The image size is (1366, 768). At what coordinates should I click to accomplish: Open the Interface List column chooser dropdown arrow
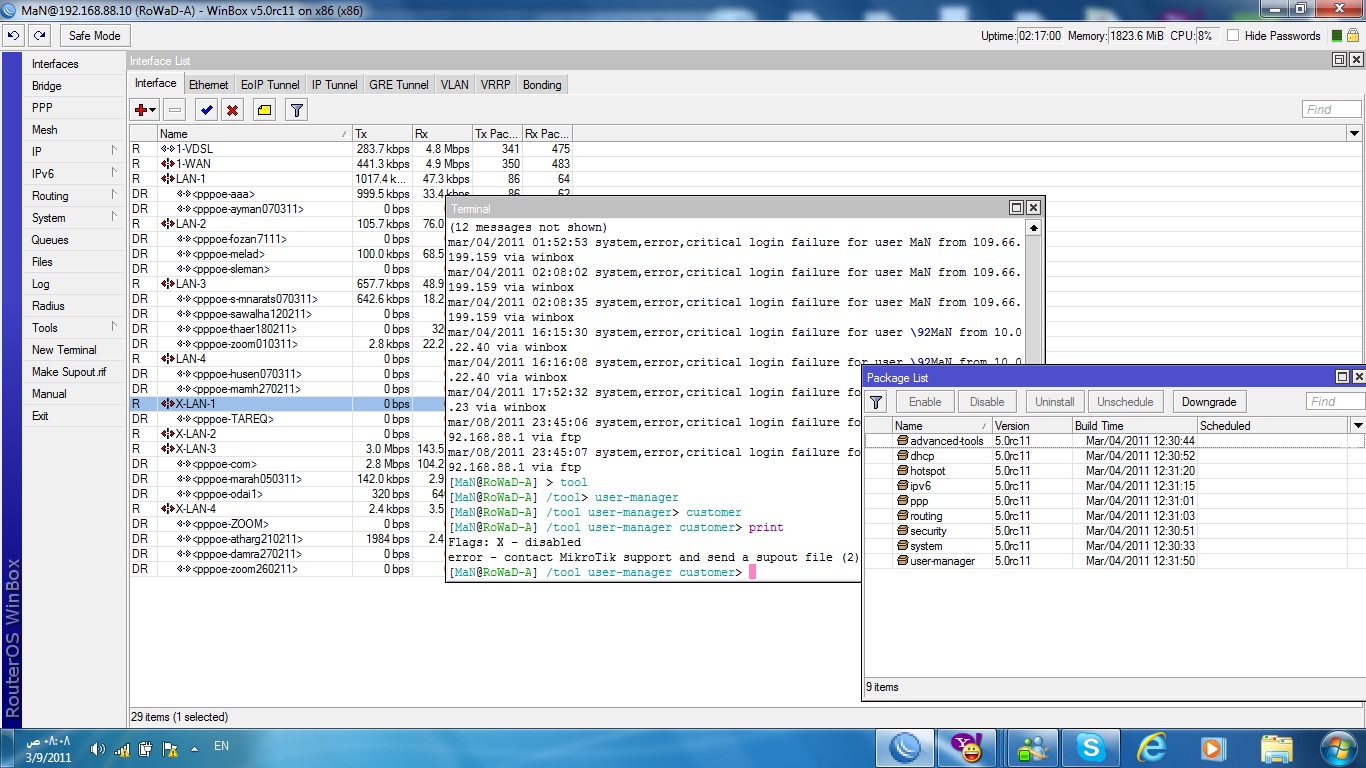(x=1355, y=133)
